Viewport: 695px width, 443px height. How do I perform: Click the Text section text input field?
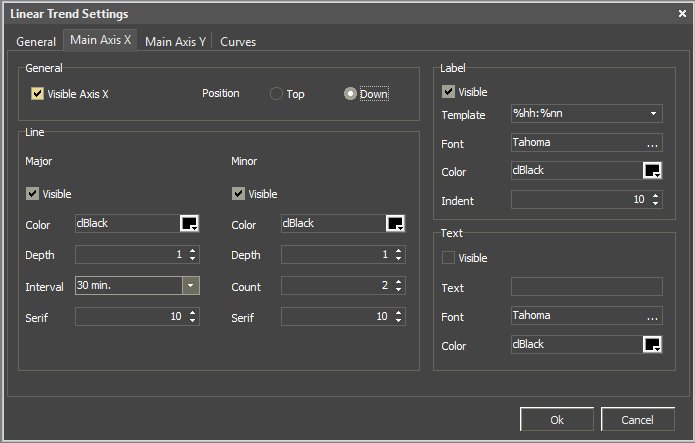(586, 286)
